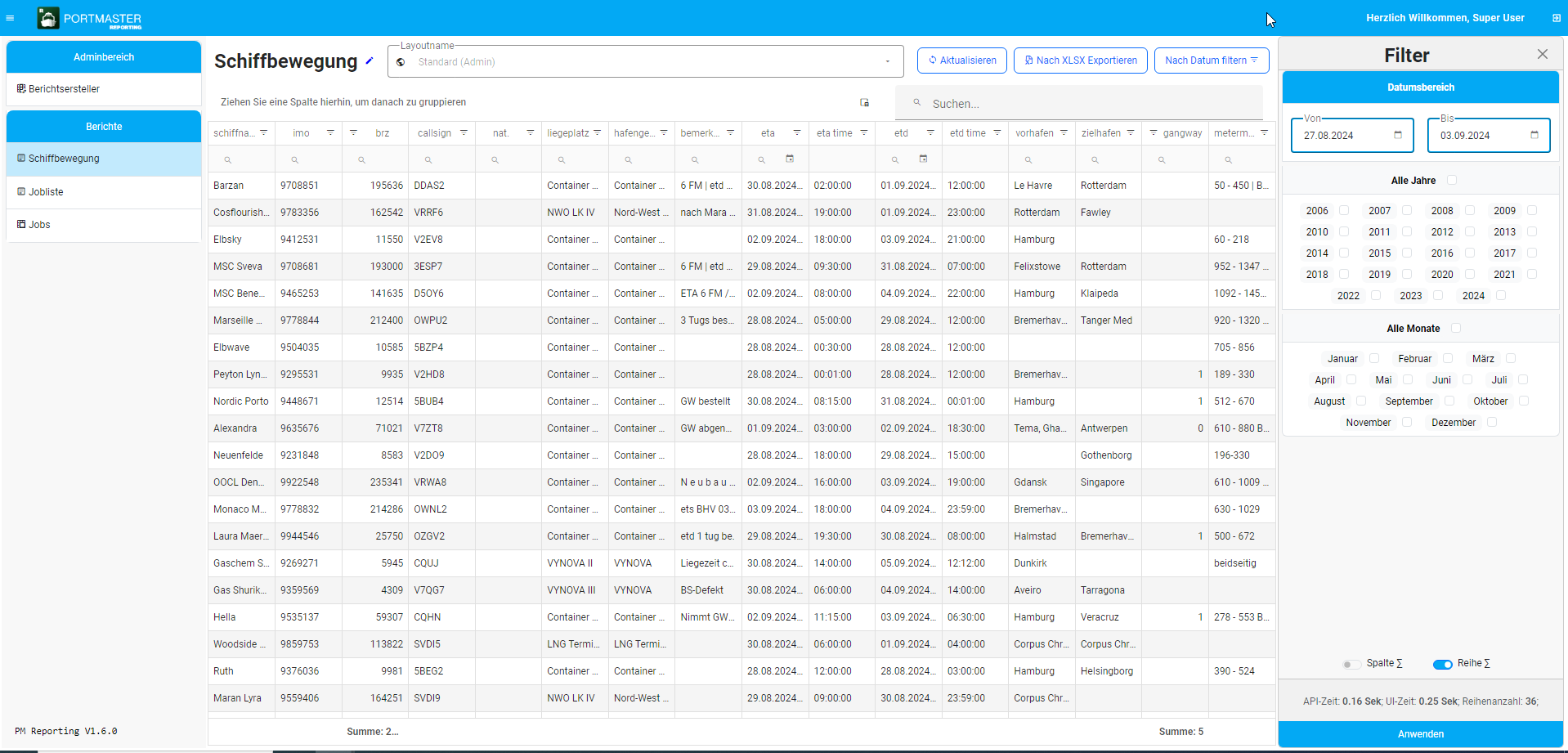Viewport: 1568px width, 753px height.
Task: Open Jobliste in the Berichte sidebar
Action: [47, 192]
